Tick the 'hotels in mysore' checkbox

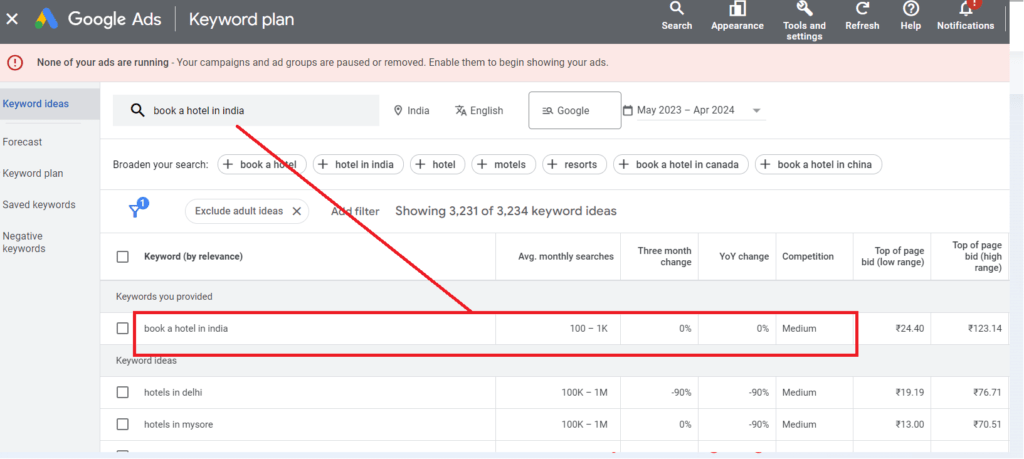click(x=122, y=424)
